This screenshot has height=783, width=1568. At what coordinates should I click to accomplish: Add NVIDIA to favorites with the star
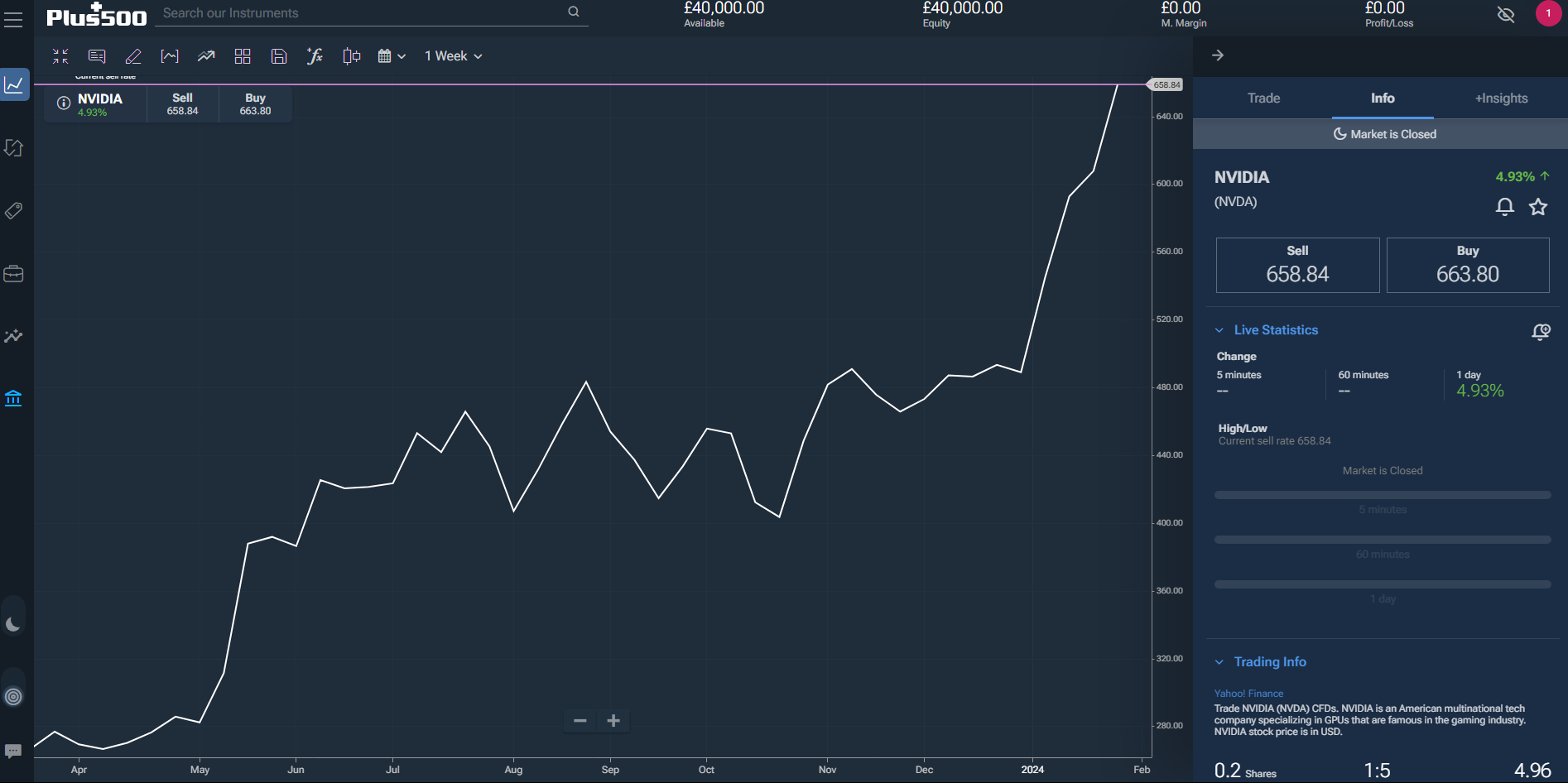(1537, 207)
